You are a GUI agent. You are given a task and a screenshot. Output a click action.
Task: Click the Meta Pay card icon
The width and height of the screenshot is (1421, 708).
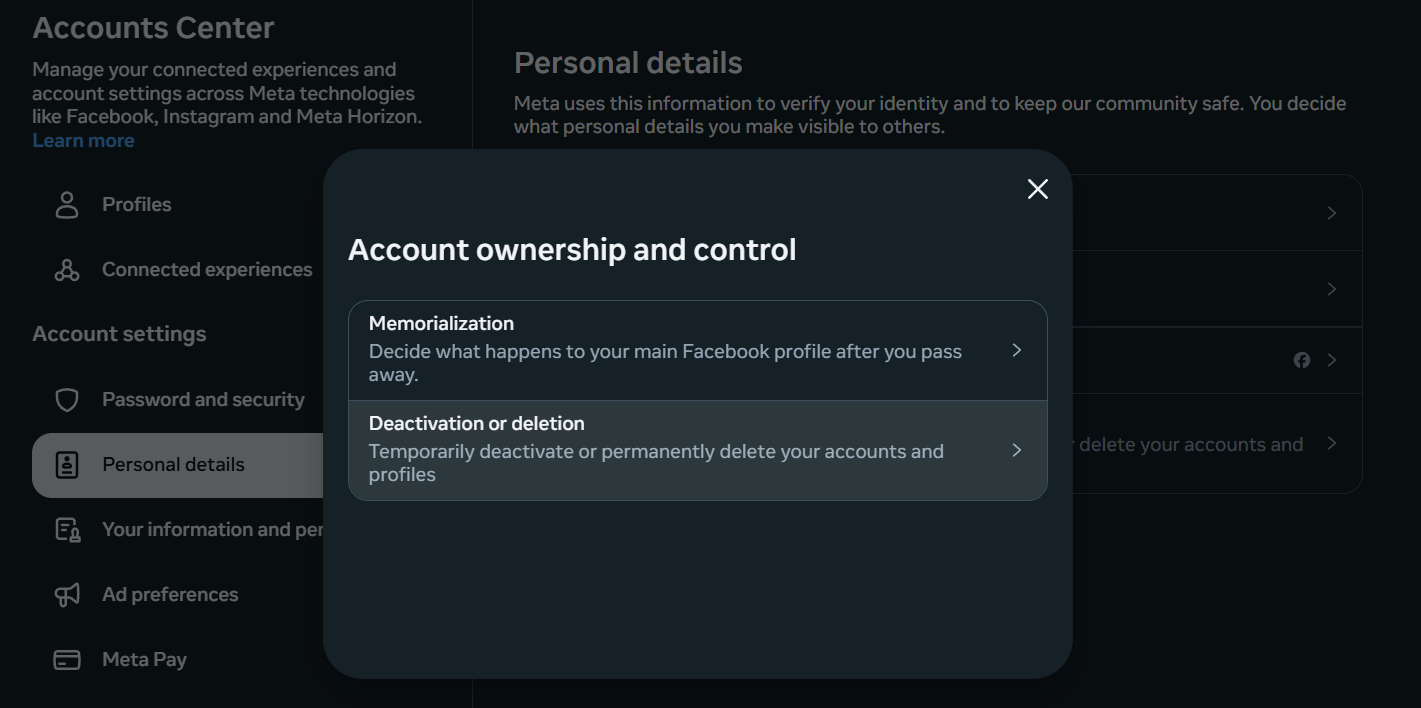coord(67,660)
